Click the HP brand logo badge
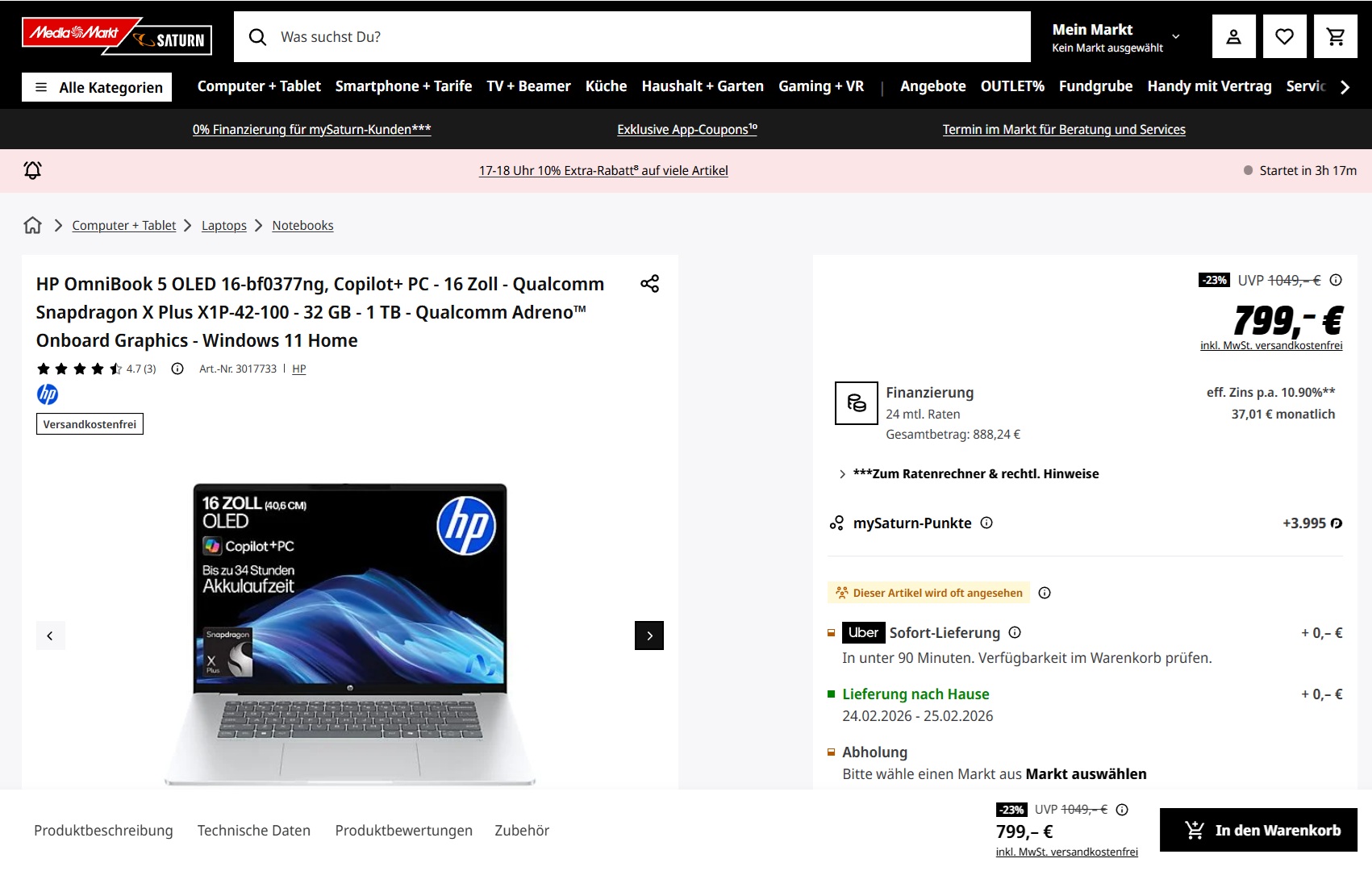Viewport: 1372px width, 871px height. click(48, 394)
